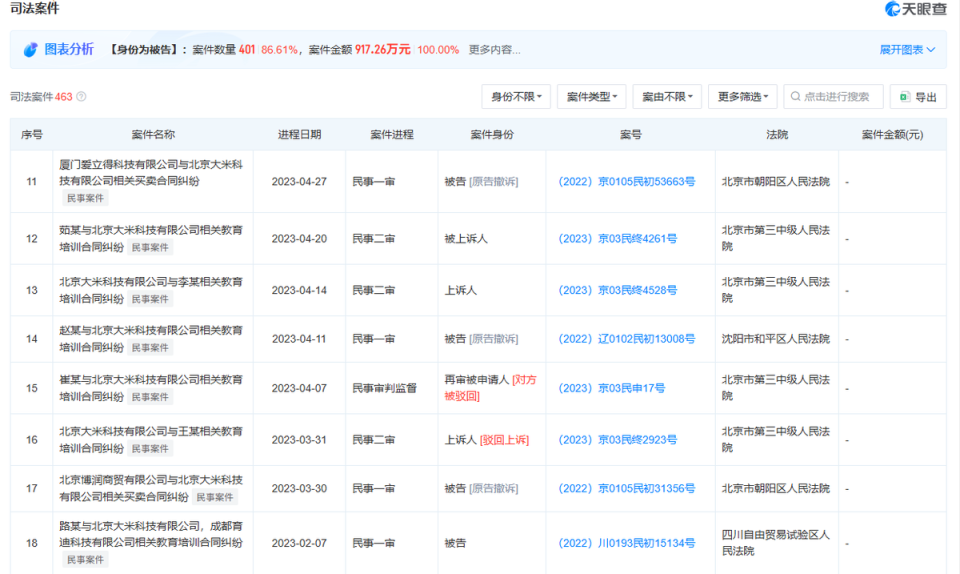Open case number 京03民终4528号
The image size is (960, 574).
[x=618, y=290]
